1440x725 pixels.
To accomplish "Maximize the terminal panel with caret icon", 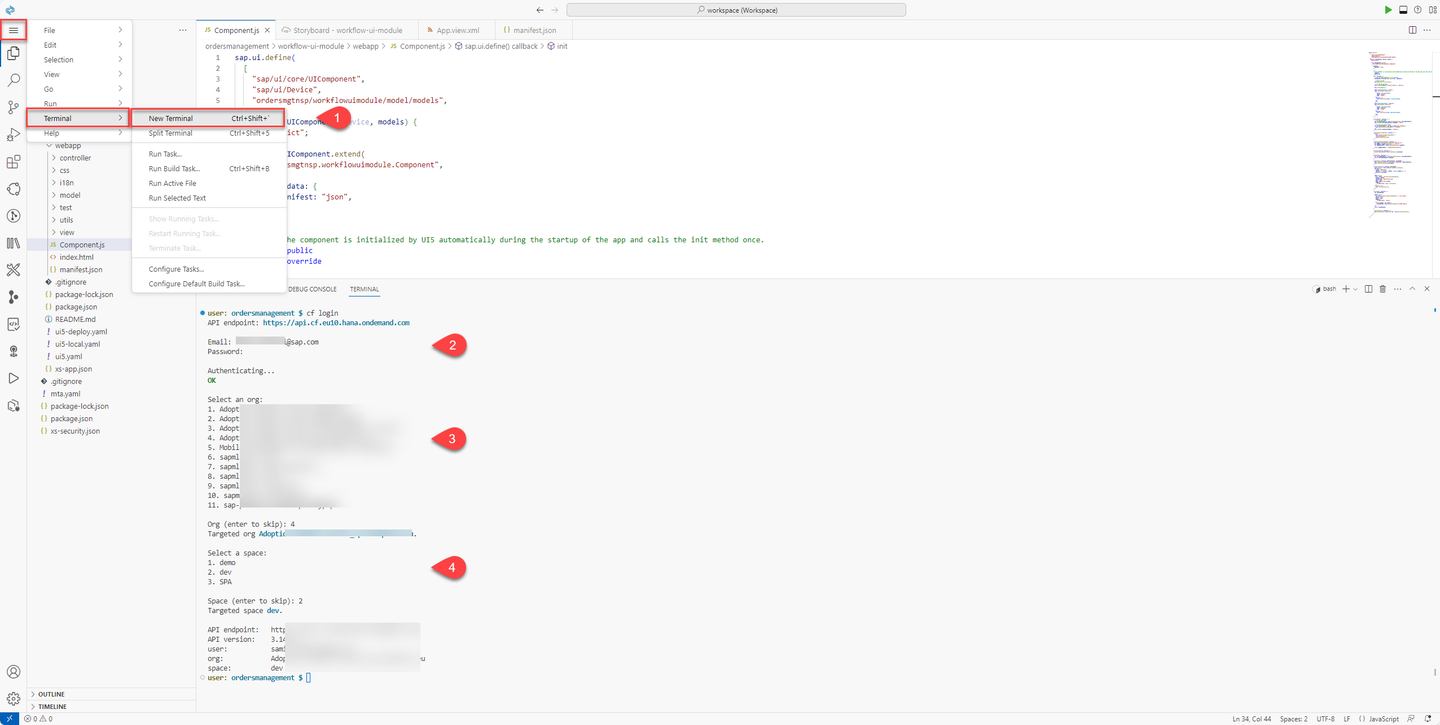I will coord(1412,289).
